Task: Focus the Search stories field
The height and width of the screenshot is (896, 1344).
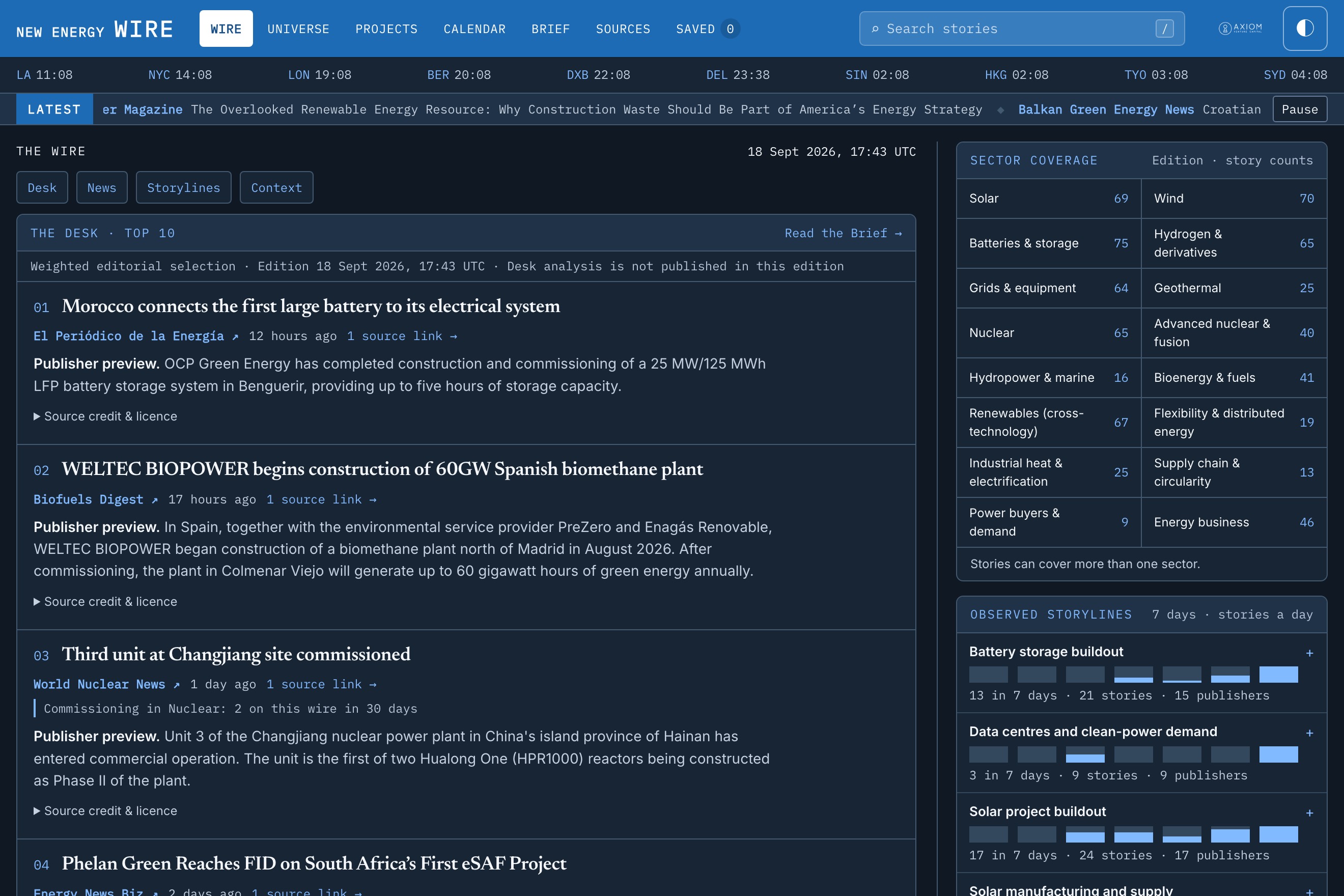Action: (1022, 29)
